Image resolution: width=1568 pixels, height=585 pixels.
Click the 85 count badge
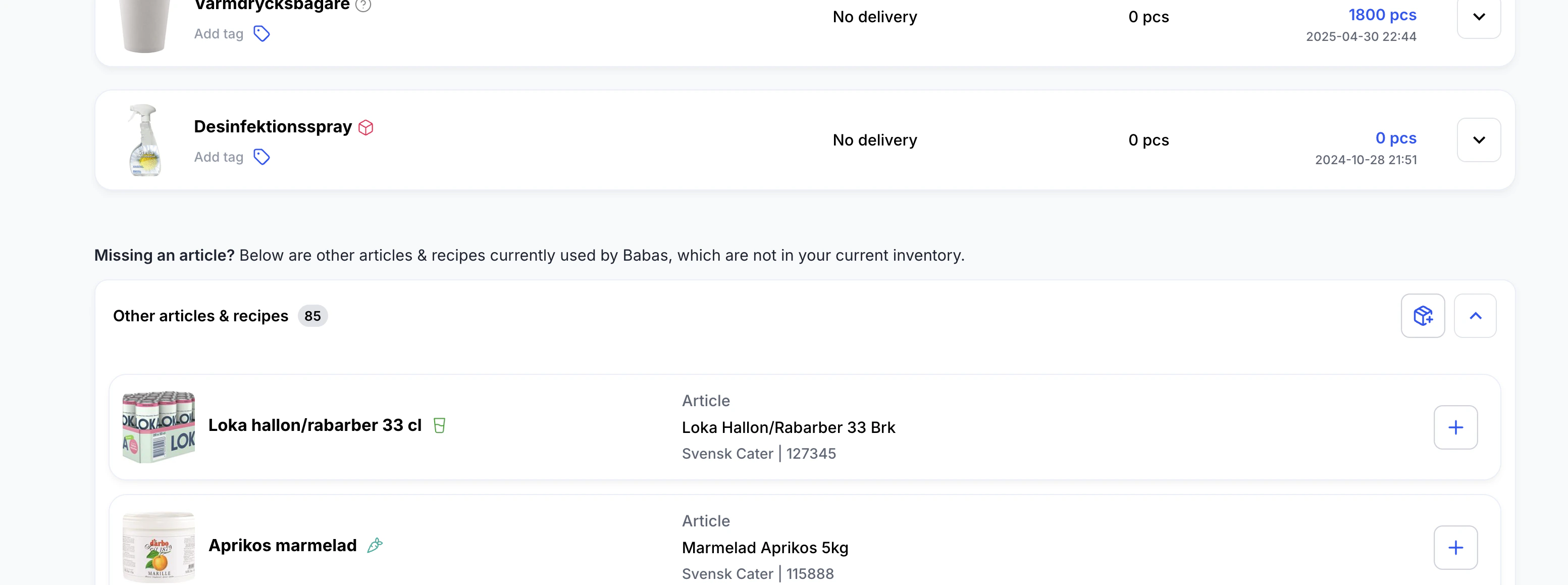click(312, 316)
